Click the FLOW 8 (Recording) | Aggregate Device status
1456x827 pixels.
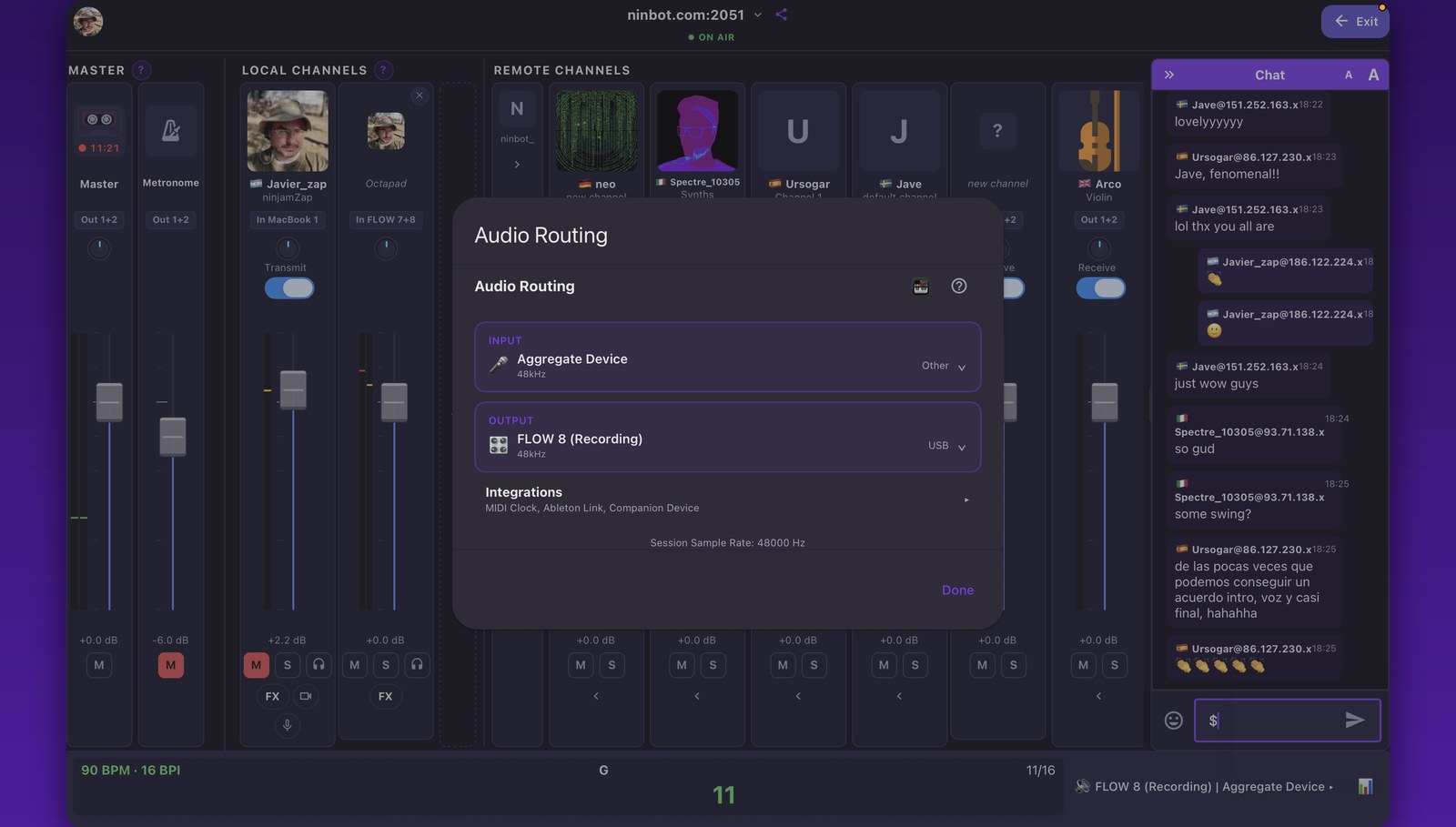[1204, 787]
